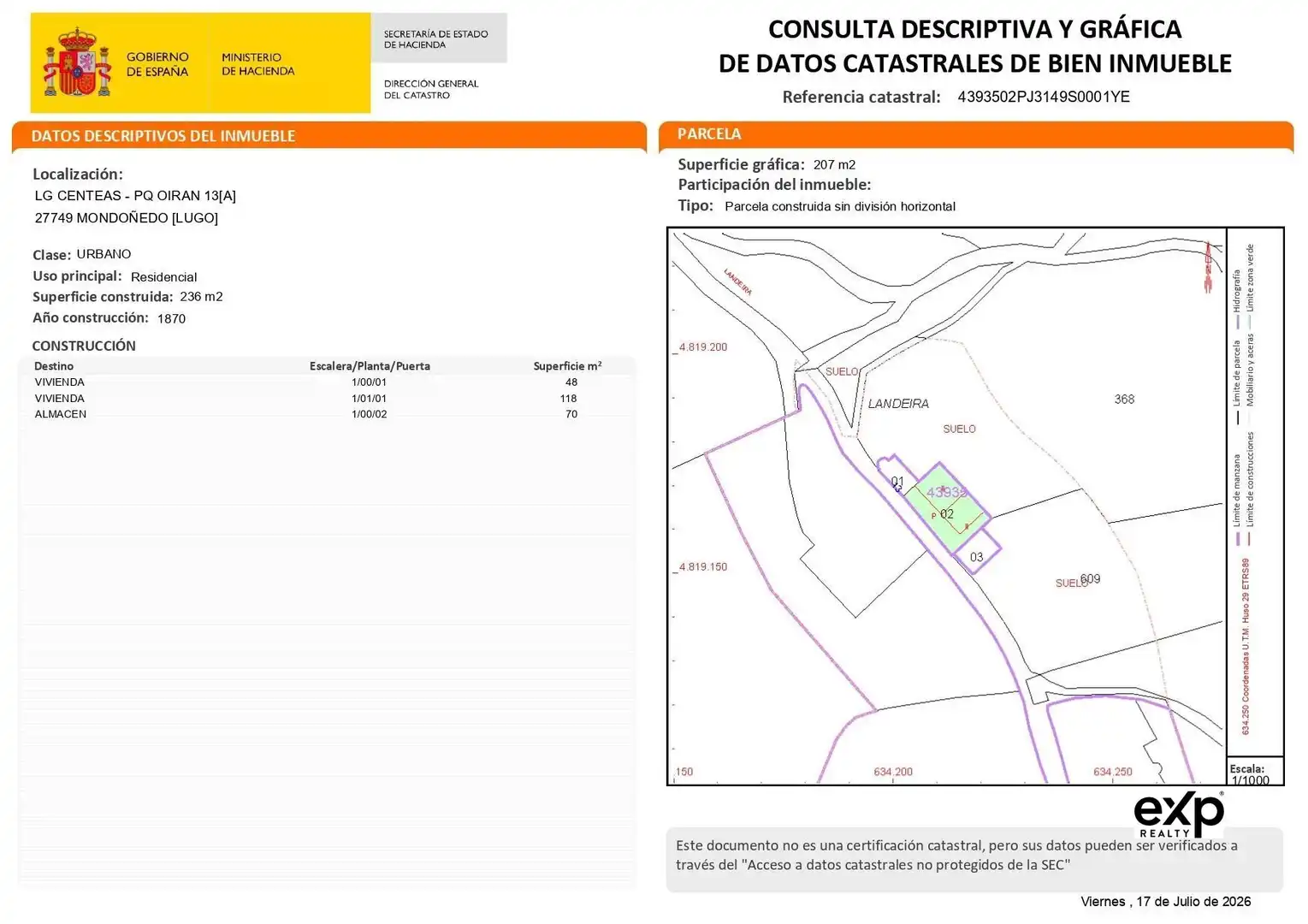Select the '236 m2' value
Screen dimensions: 1308x924
[x=201, y=297]
